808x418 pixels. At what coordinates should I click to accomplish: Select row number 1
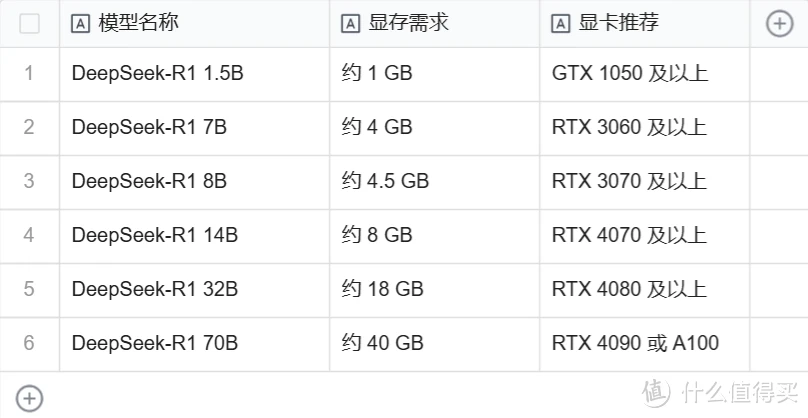click(x=29, y=73)
